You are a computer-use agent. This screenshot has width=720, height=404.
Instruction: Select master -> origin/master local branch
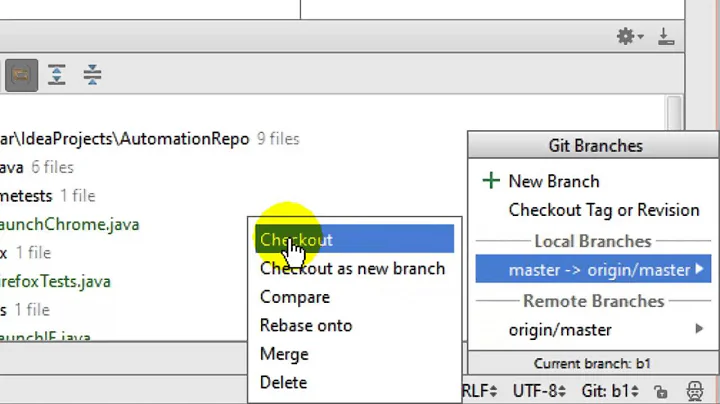coord(593,269)
